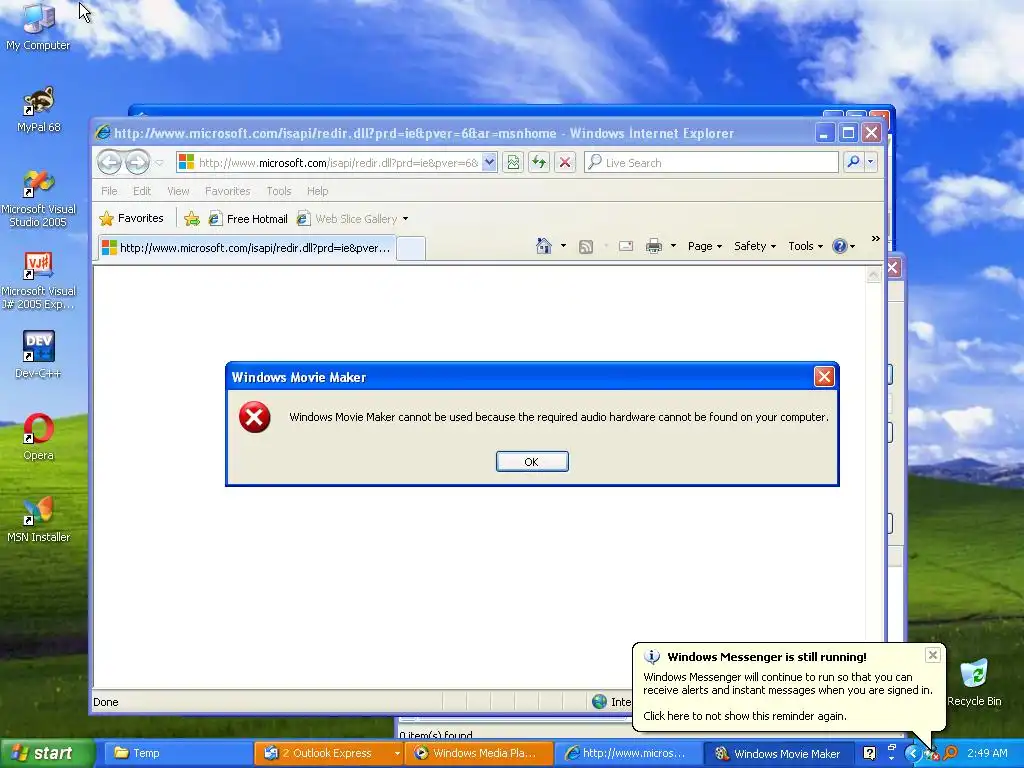Open the MSN Installer desktop shortcut
This screenshot has height=768, width=1024.
[x=38, y=519]
